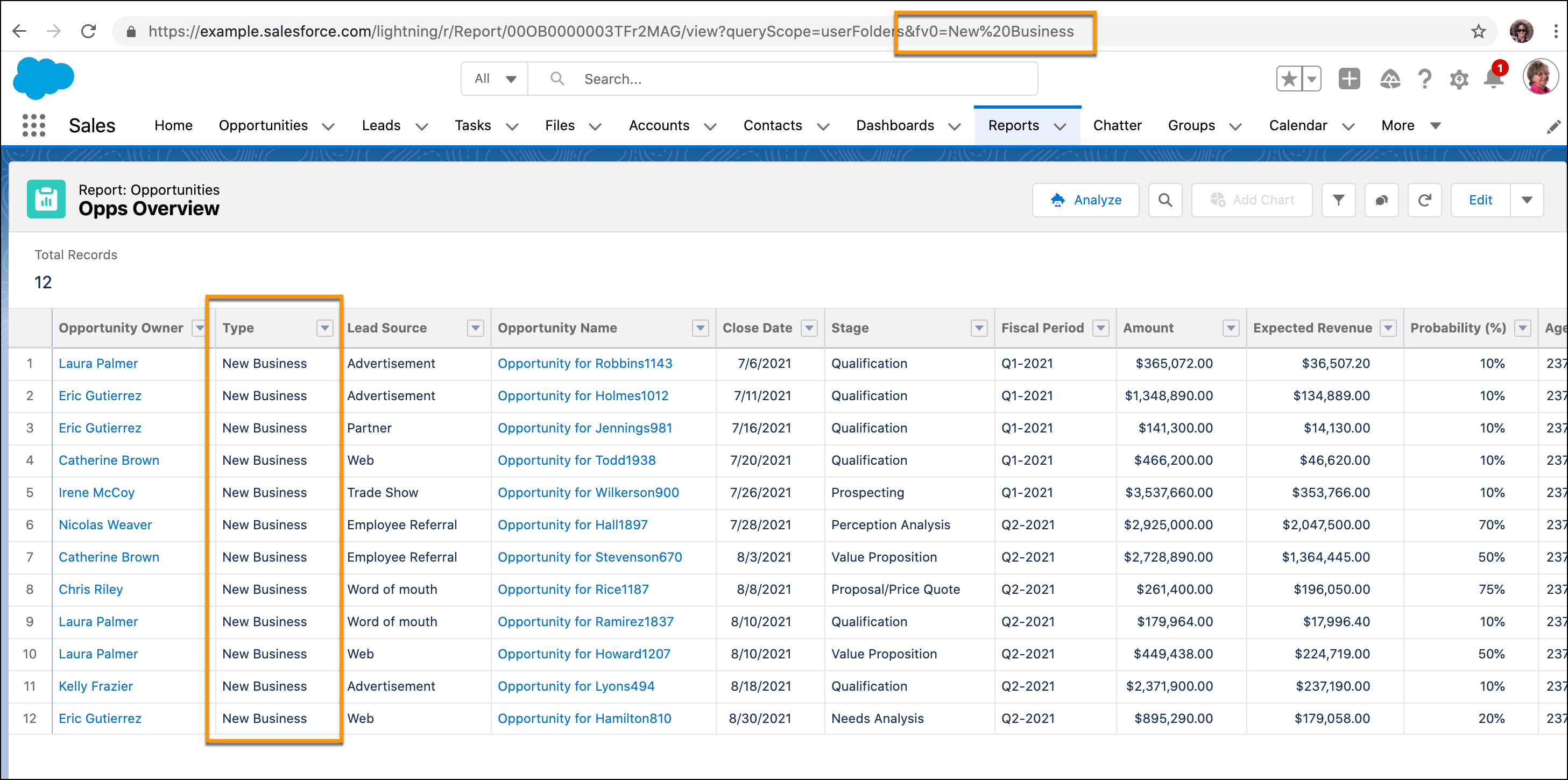Expand the Edit button dropdown arrow

click(1527, 200)
